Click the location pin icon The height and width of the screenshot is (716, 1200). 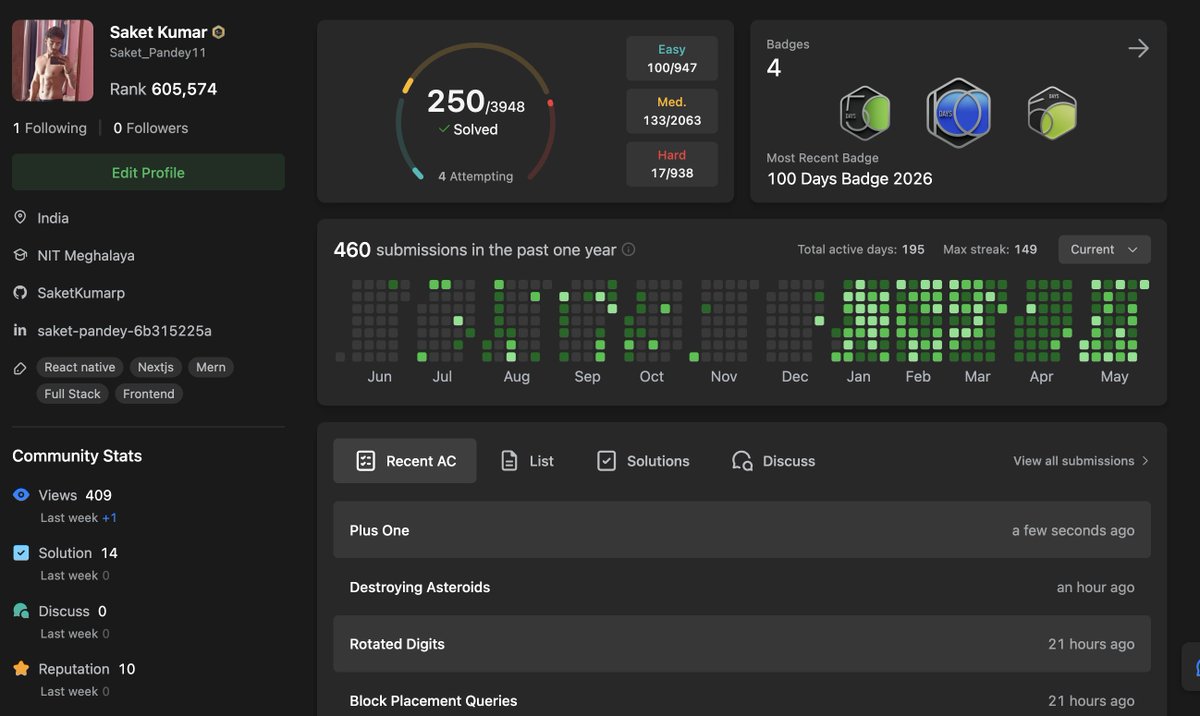pos(19,218)
